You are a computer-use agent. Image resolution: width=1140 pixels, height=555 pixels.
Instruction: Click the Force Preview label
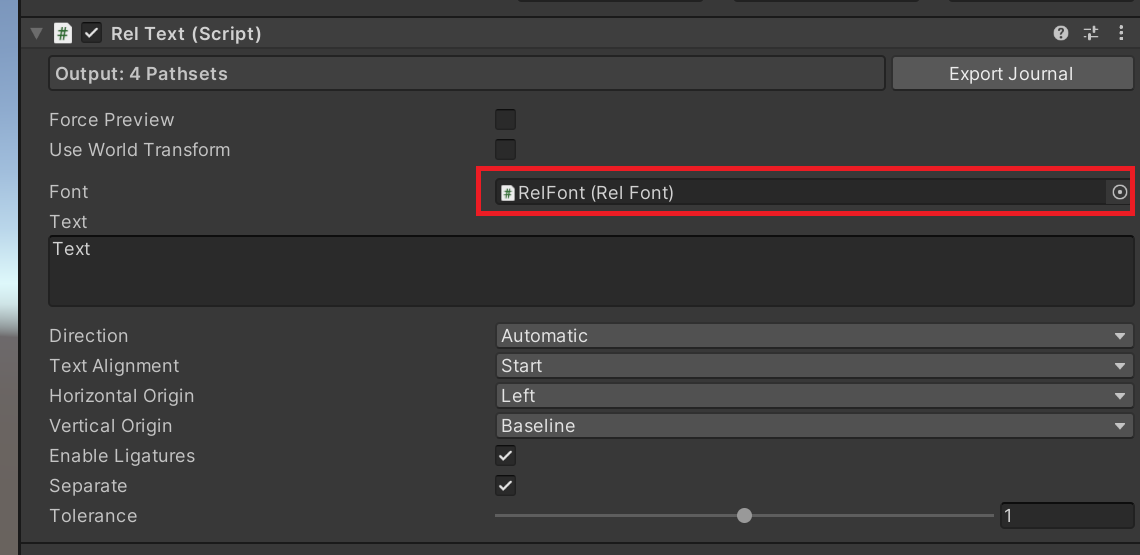(x=112, y=119)
